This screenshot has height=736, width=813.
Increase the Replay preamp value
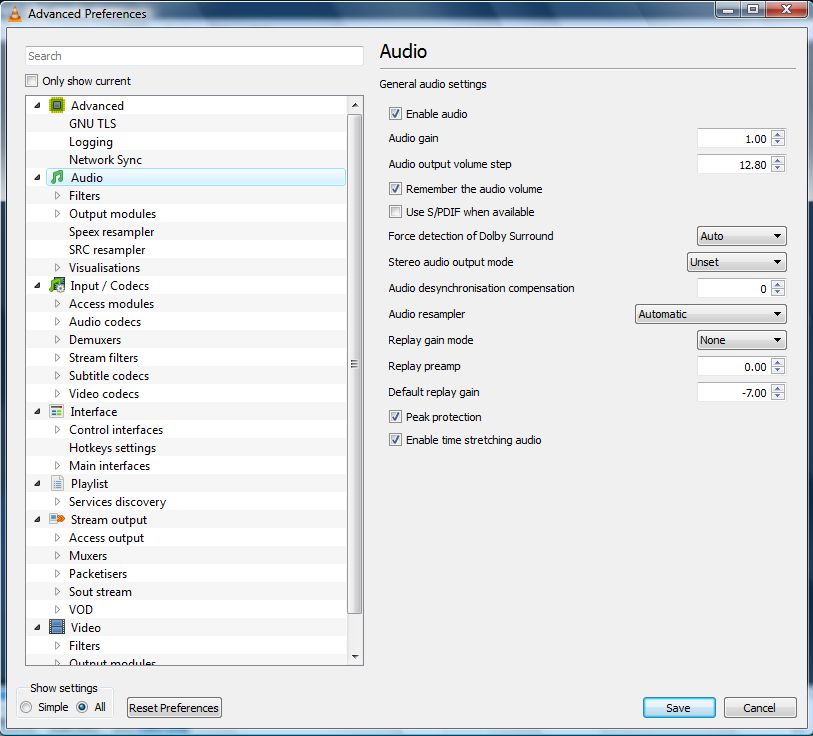778,363
